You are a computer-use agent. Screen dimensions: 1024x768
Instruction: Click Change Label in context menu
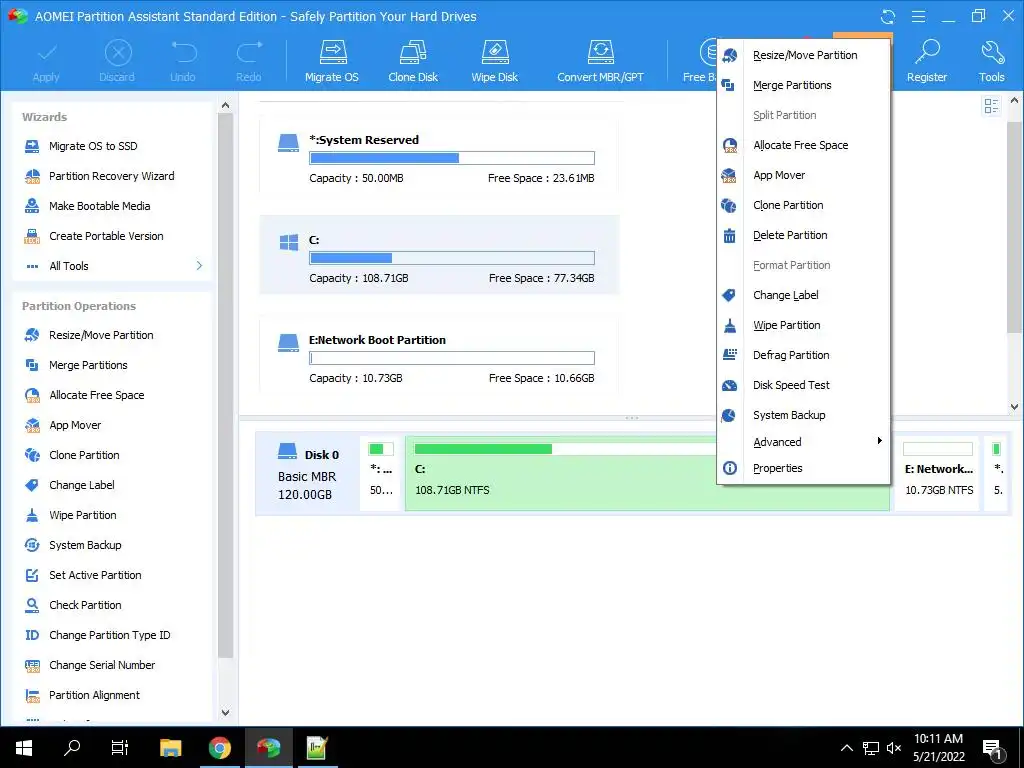pos(803,295)
